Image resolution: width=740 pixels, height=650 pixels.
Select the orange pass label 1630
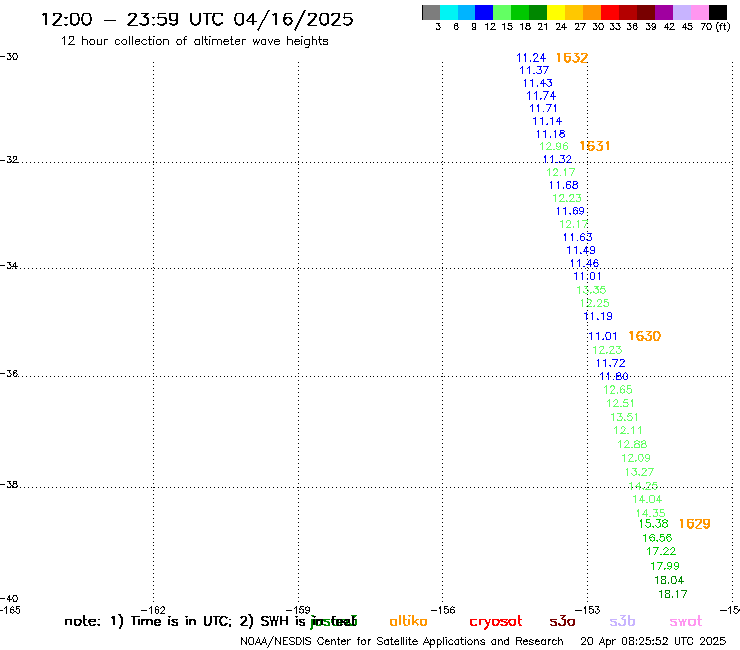(x=645, y=336)
